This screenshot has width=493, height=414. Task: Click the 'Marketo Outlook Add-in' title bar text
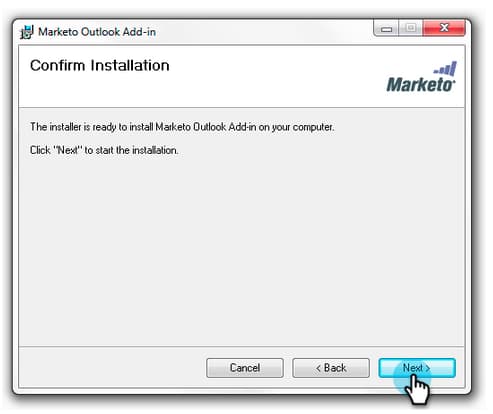97,32
